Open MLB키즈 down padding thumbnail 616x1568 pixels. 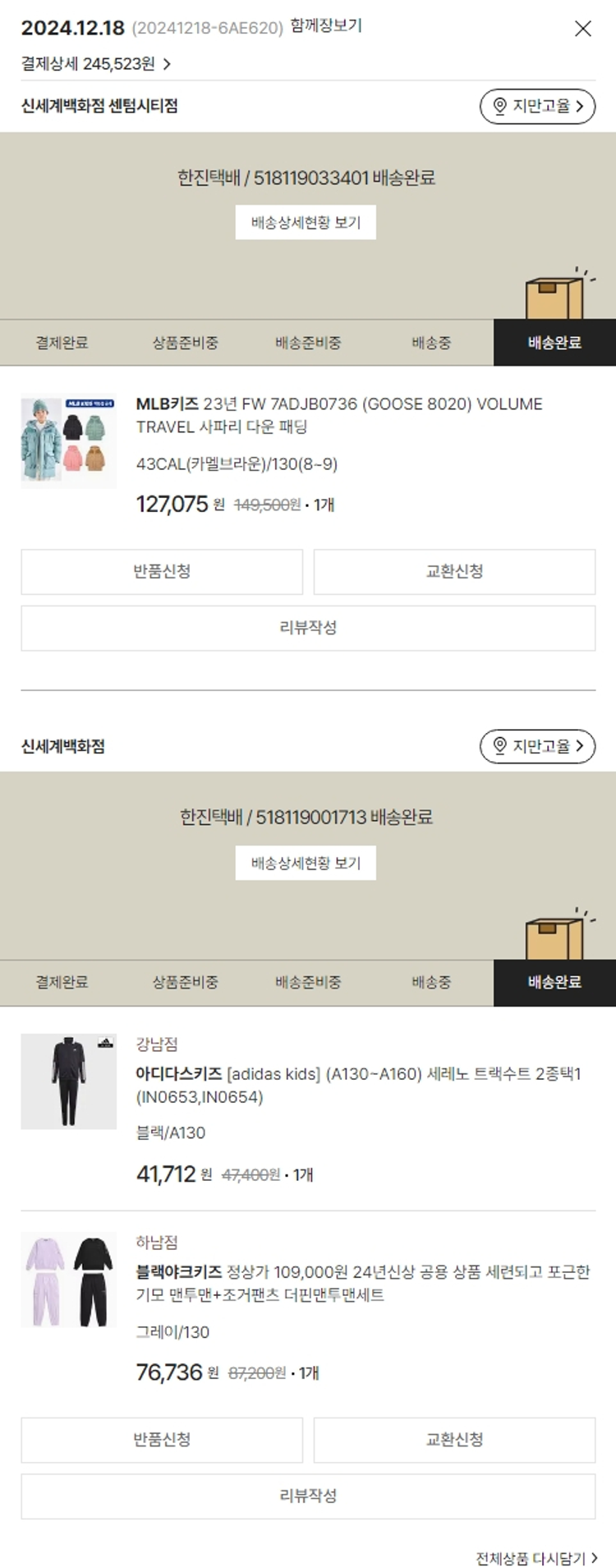pos(68,441)
